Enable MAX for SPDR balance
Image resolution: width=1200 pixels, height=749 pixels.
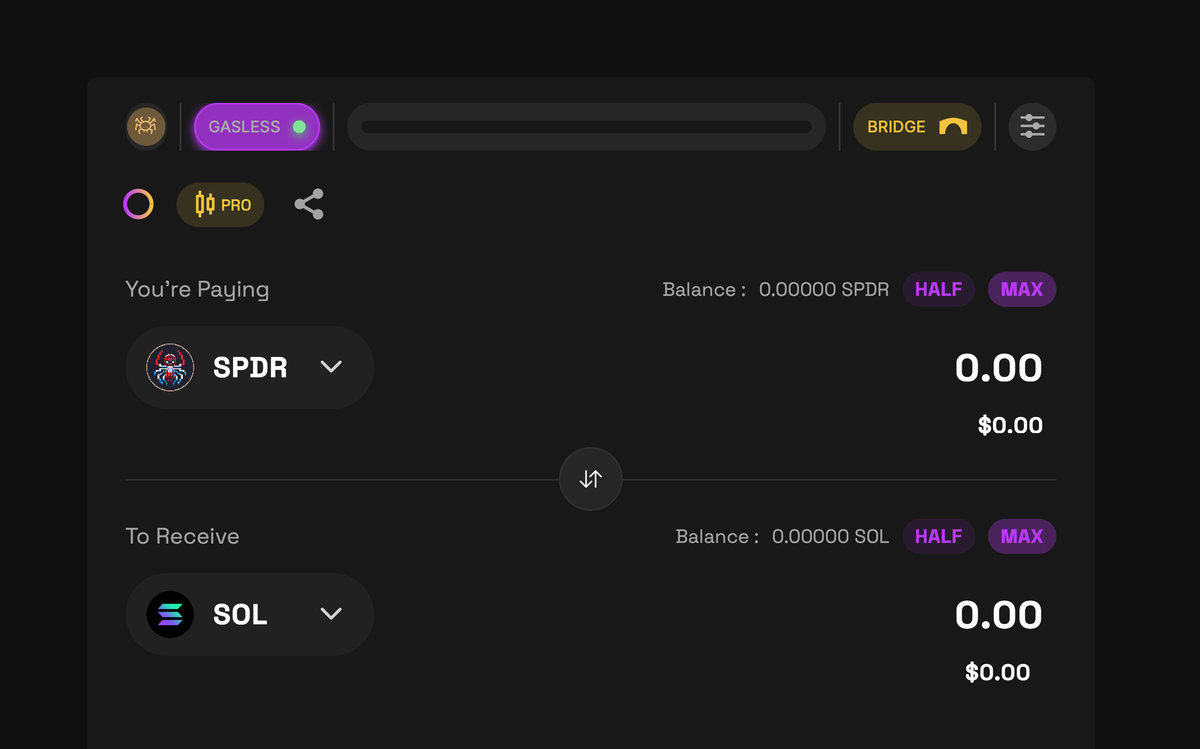click(1021, 289)
